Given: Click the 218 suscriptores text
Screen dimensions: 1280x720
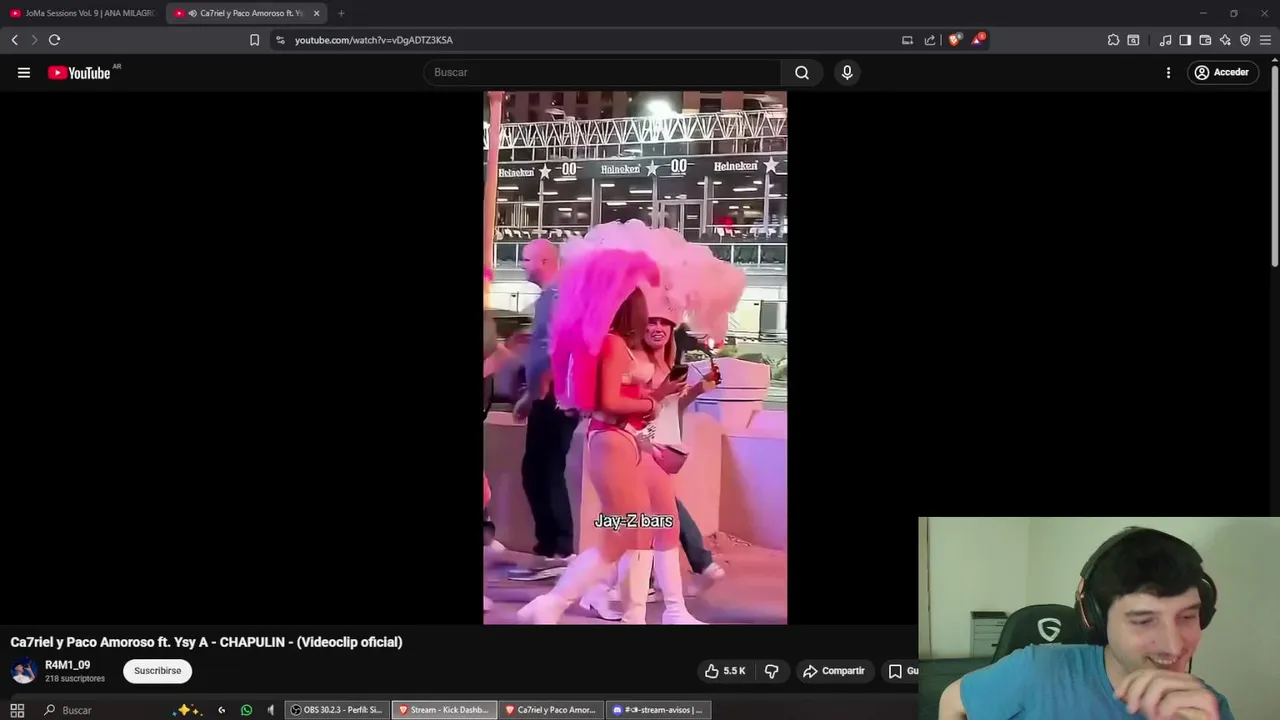Looking at the screenshot, I should [75, 678].
